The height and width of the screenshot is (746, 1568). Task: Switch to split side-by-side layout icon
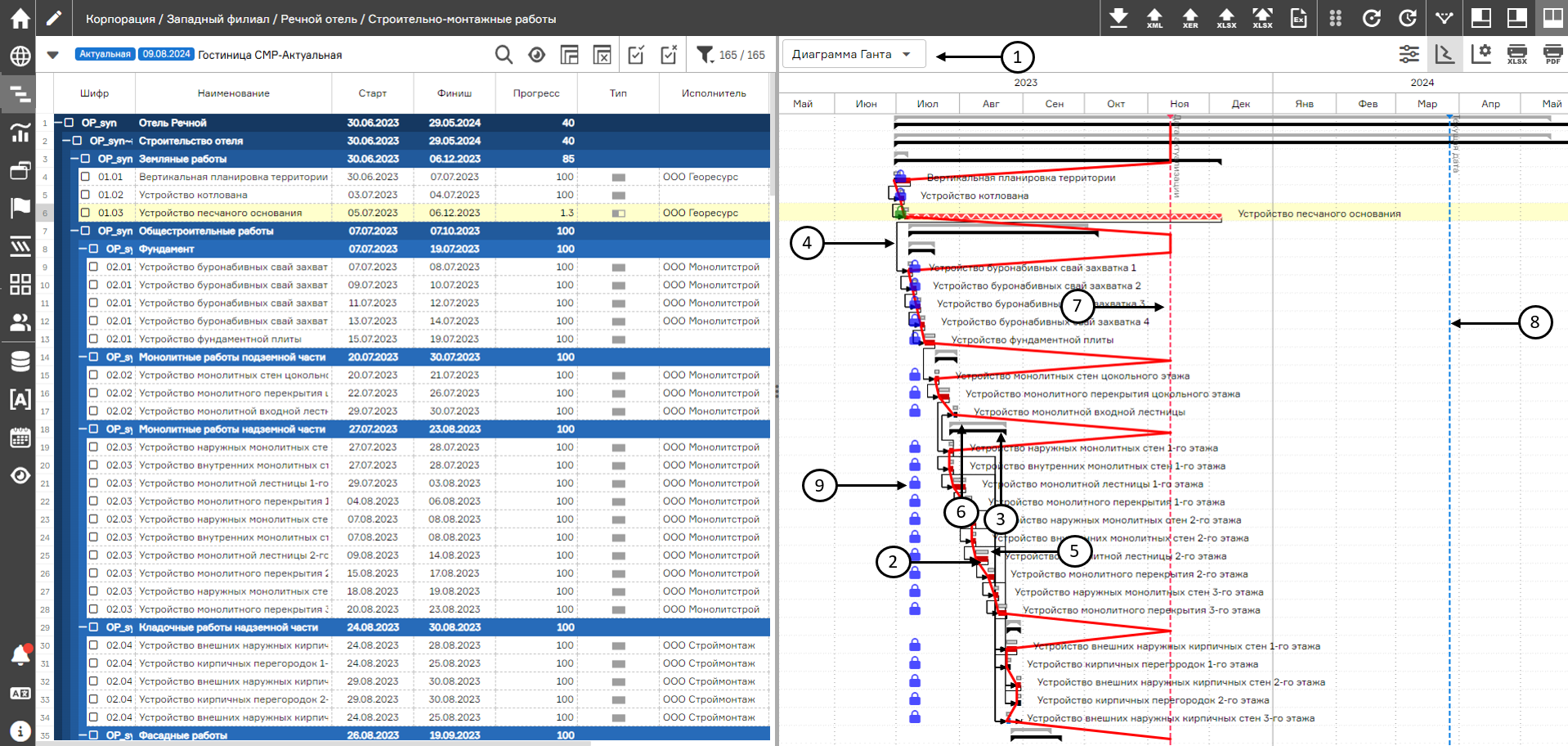point(1552,18)
